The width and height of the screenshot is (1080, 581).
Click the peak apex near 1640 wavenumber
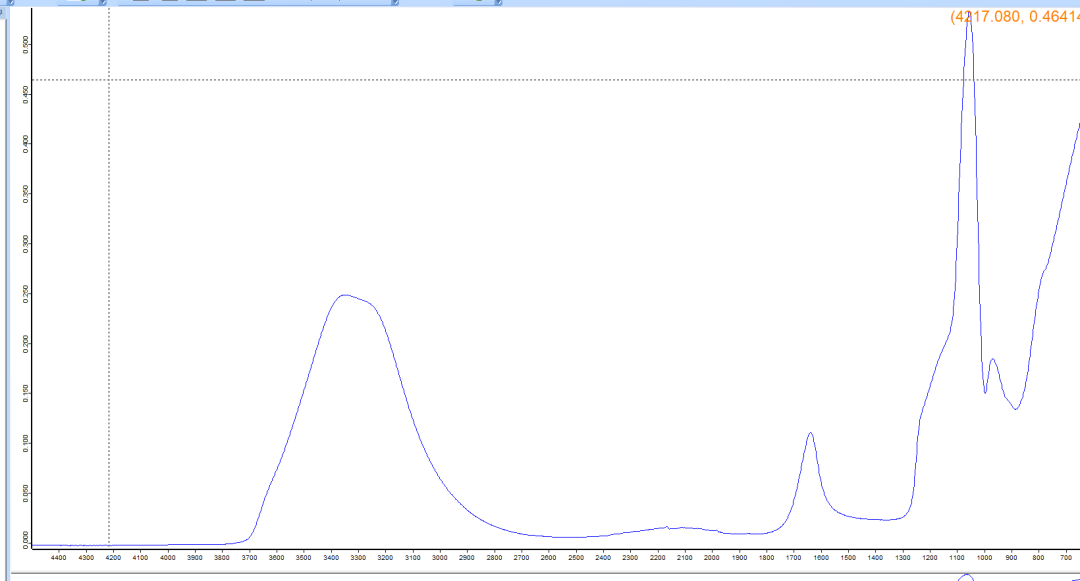coord(810,433)
